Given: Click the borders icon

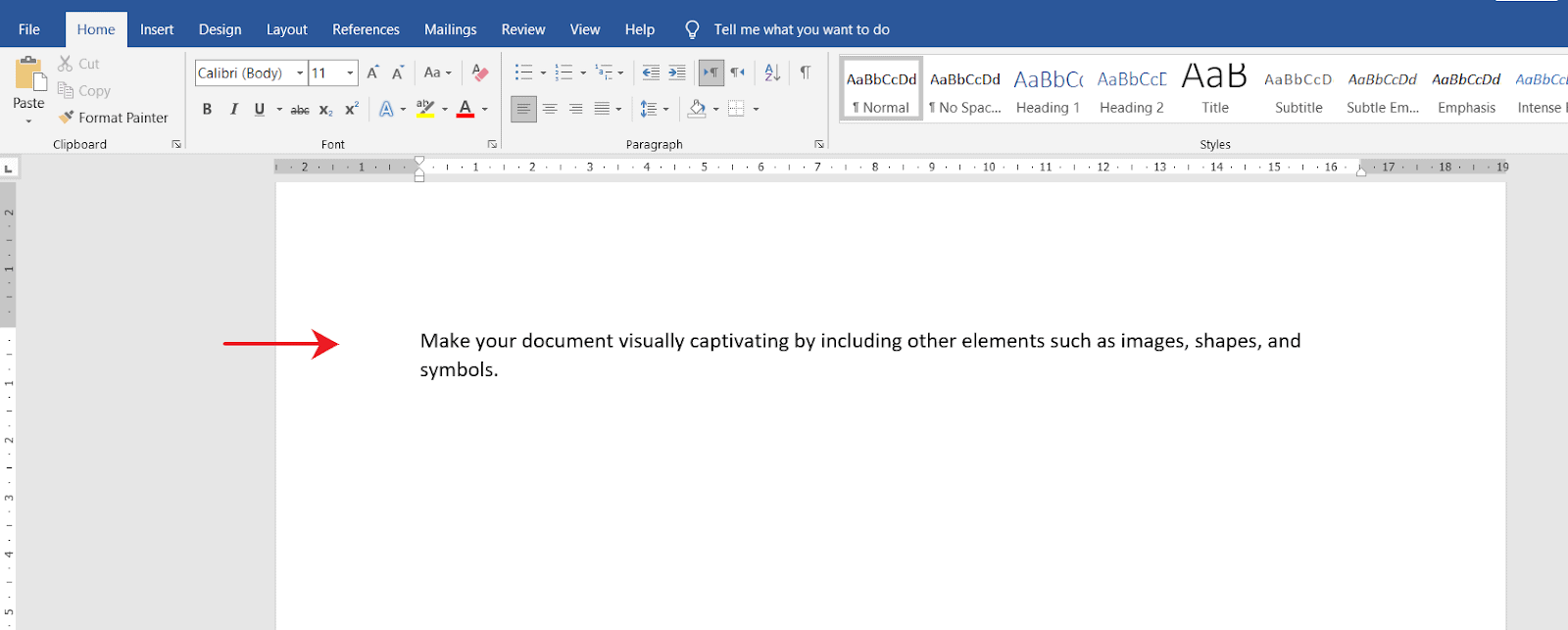Looking at the screenshot, I should pyautogui.click(x=736, y=110).
